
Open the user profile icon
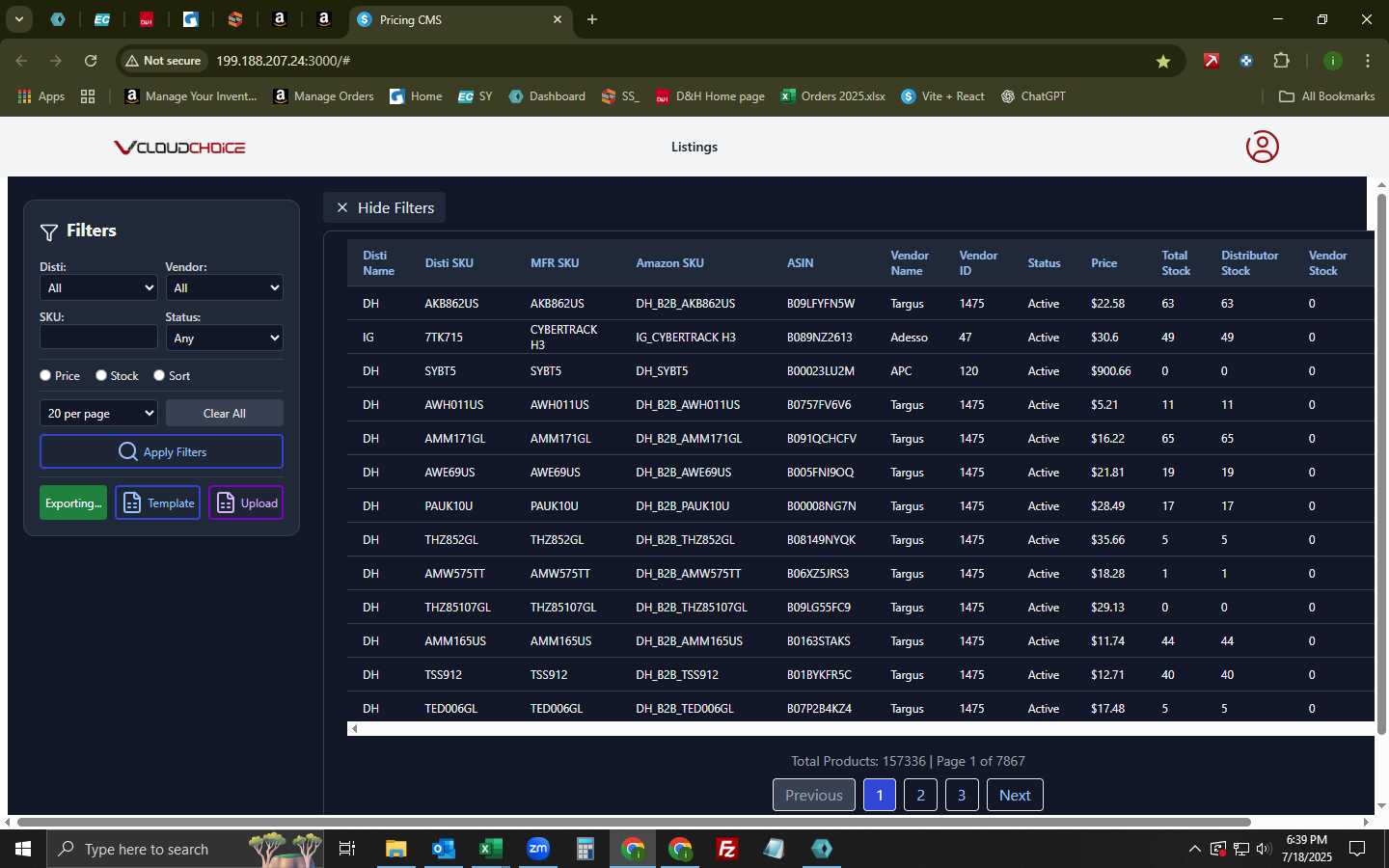click(x=1262, y=147)
